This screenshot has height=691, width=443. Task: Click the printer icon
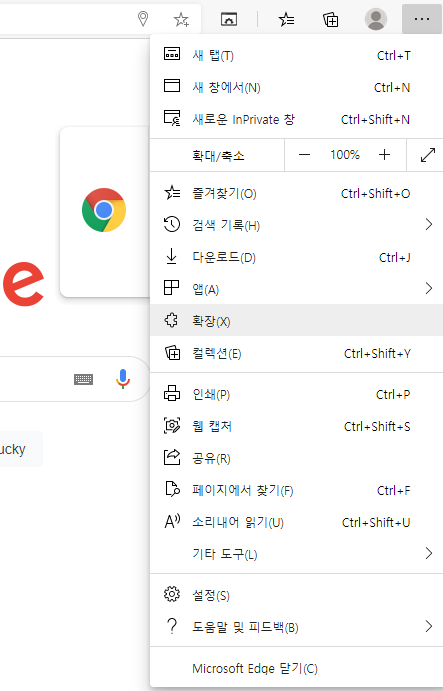click(172, 393)
